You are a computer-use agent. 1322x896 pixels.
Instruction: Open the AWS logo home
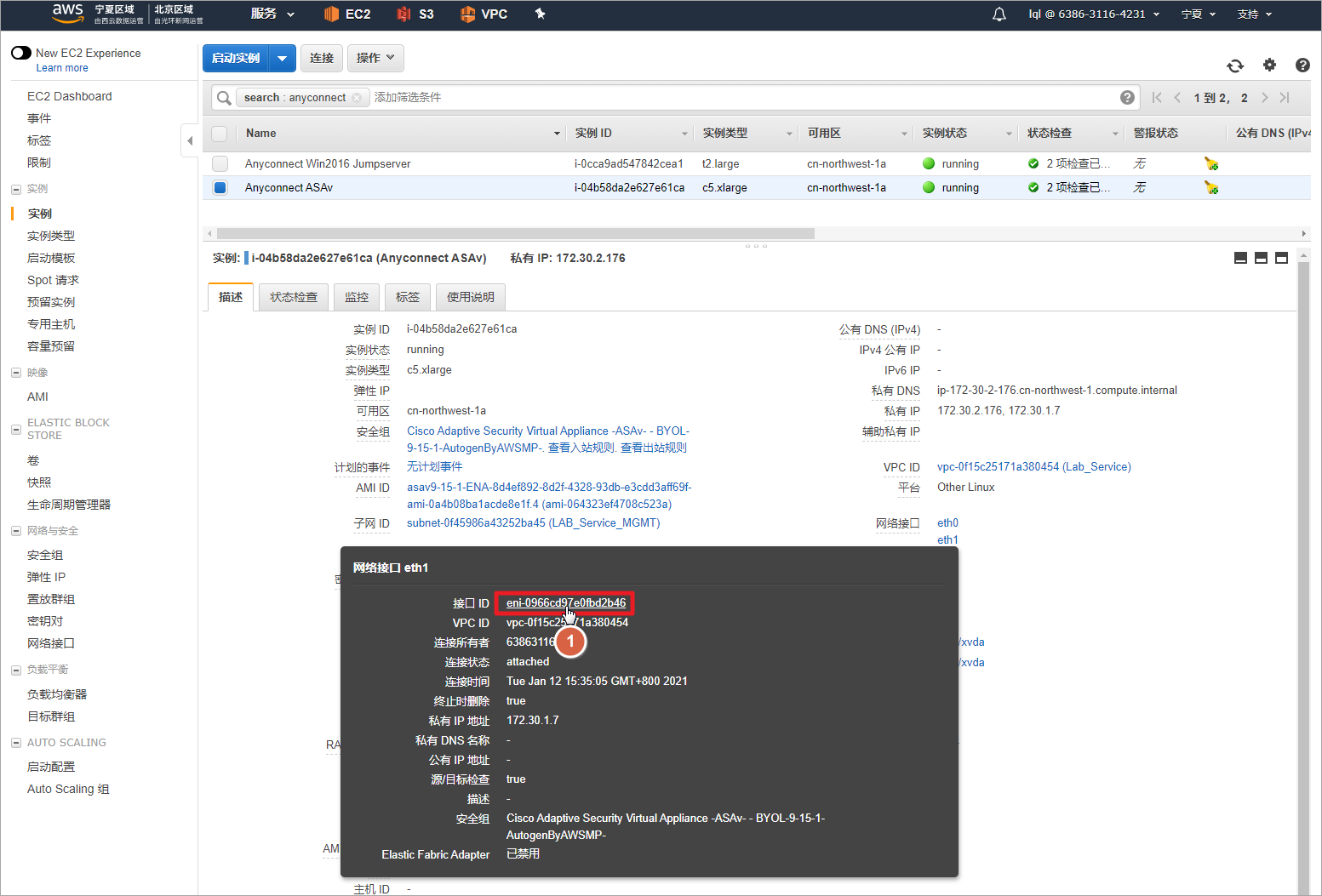point(67,12)
